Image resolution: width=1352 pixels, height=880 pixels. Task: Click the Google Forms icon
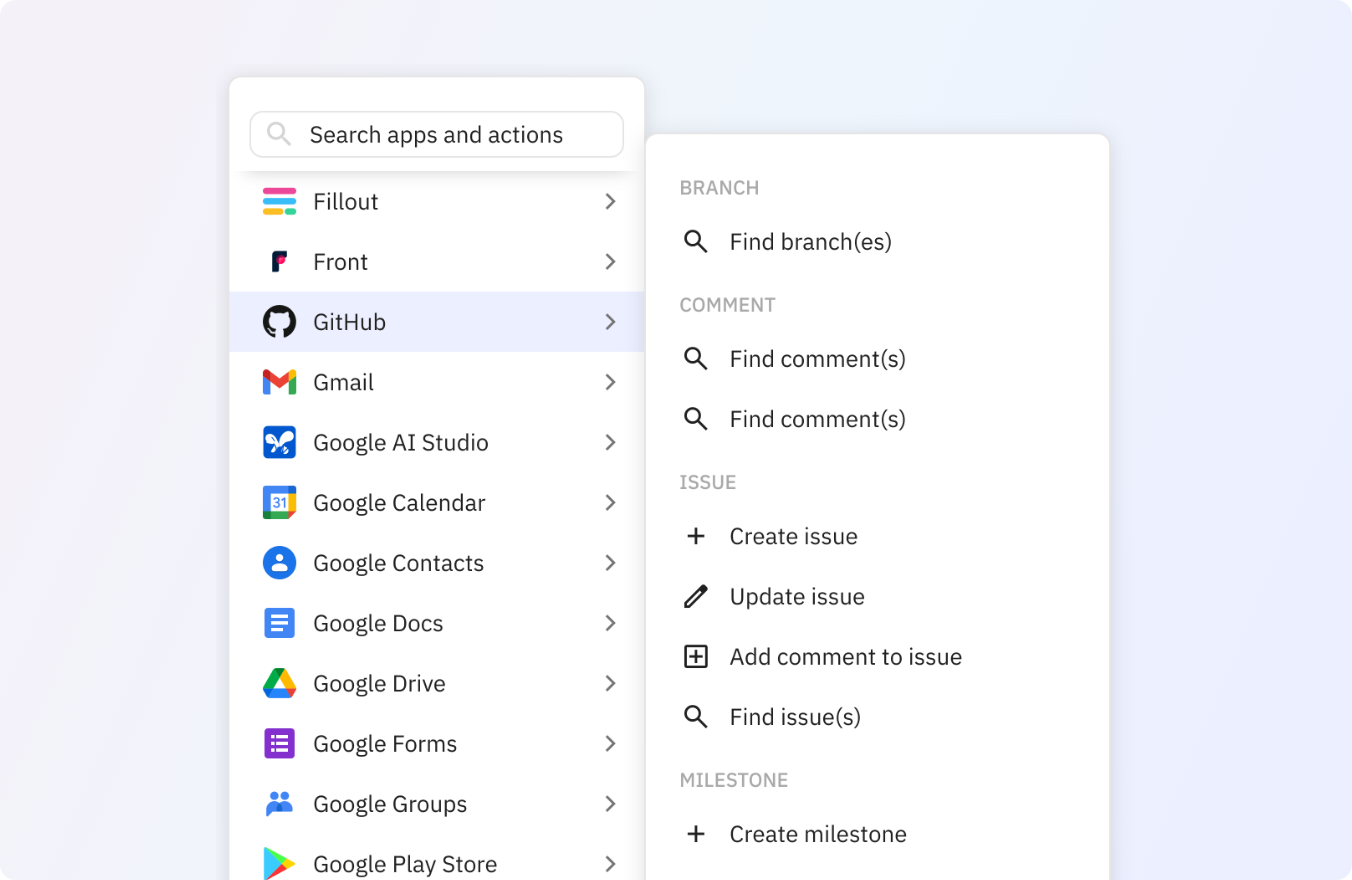[279, 743]
